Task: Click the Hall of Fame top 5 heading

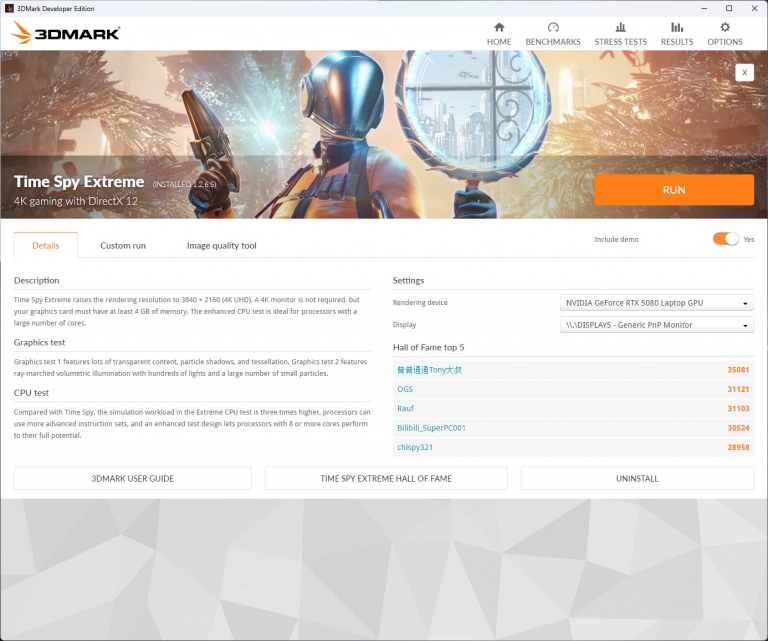Action: (x=429, y=347)
